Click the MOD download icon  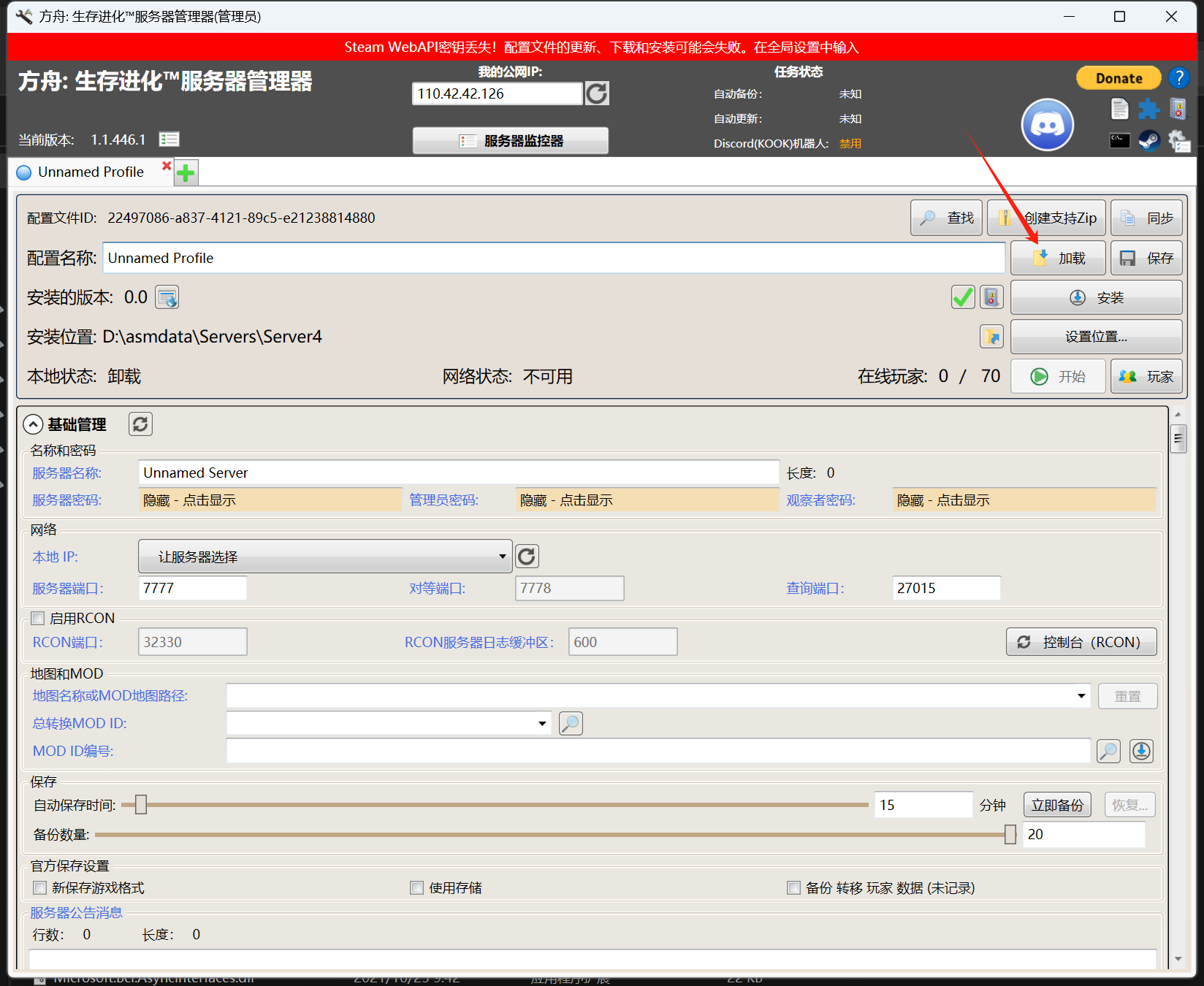(1141, 751)
